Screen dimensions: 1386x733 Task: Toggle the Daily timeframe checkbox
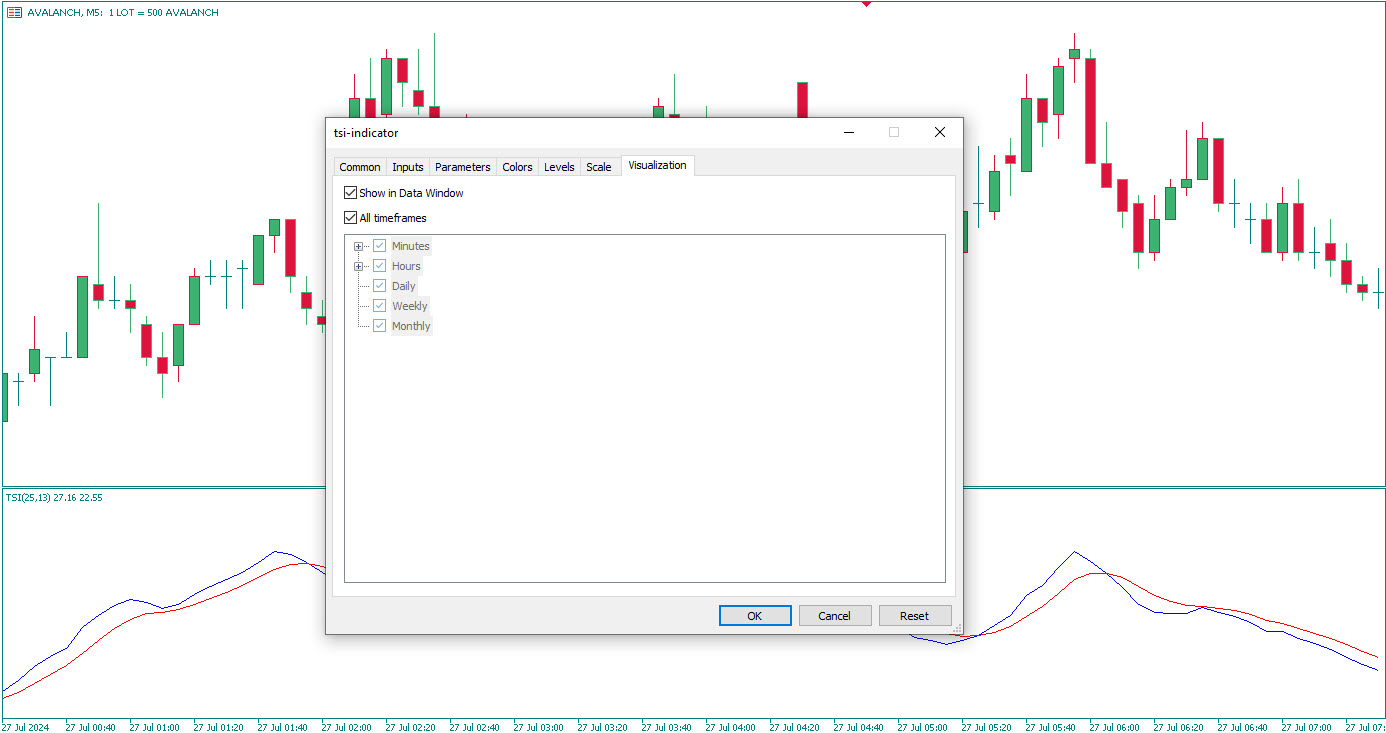point(380,286)
